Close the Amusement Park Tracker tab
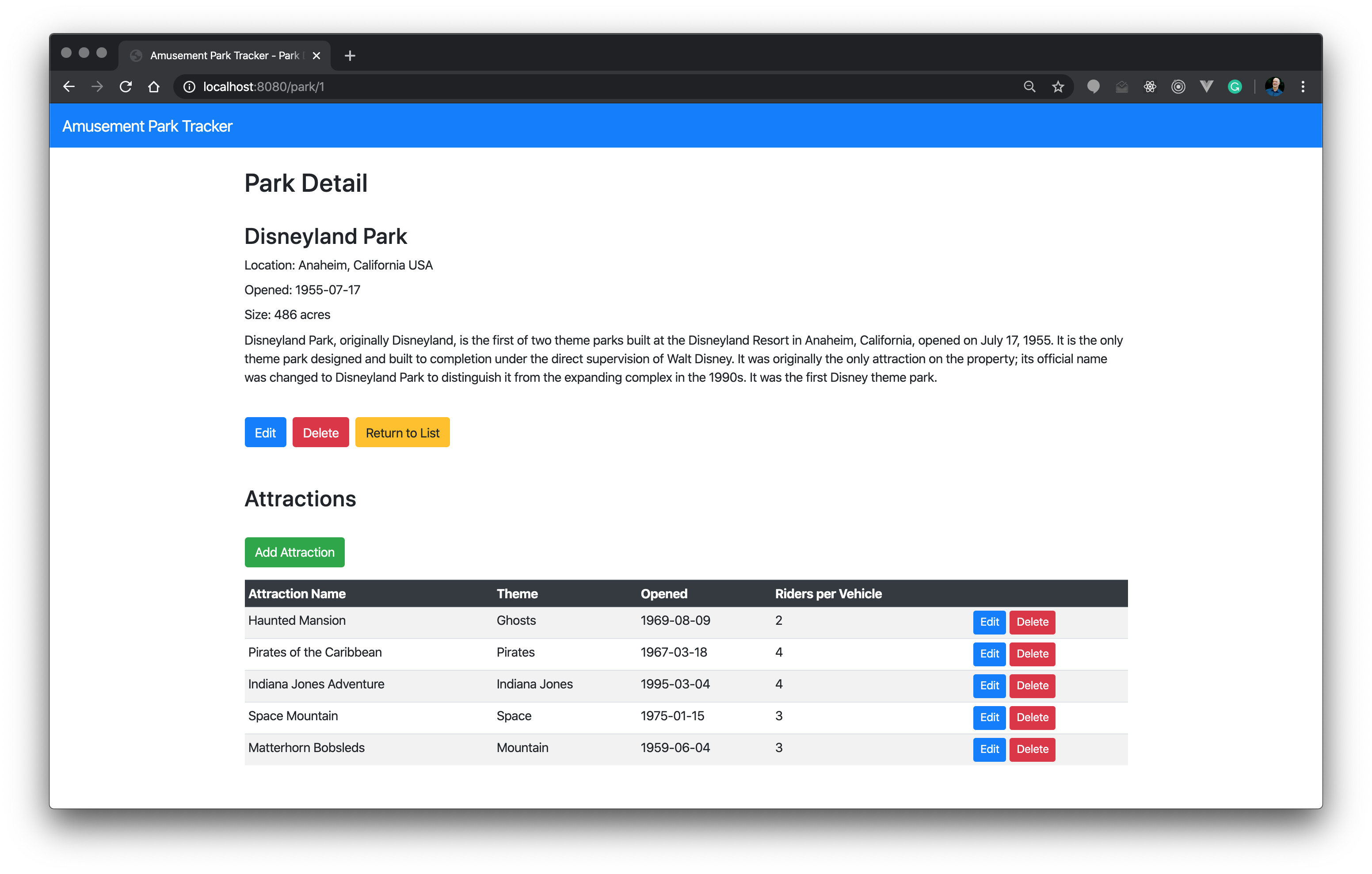This screenshot has height=874, width=1372. (316, 55)
